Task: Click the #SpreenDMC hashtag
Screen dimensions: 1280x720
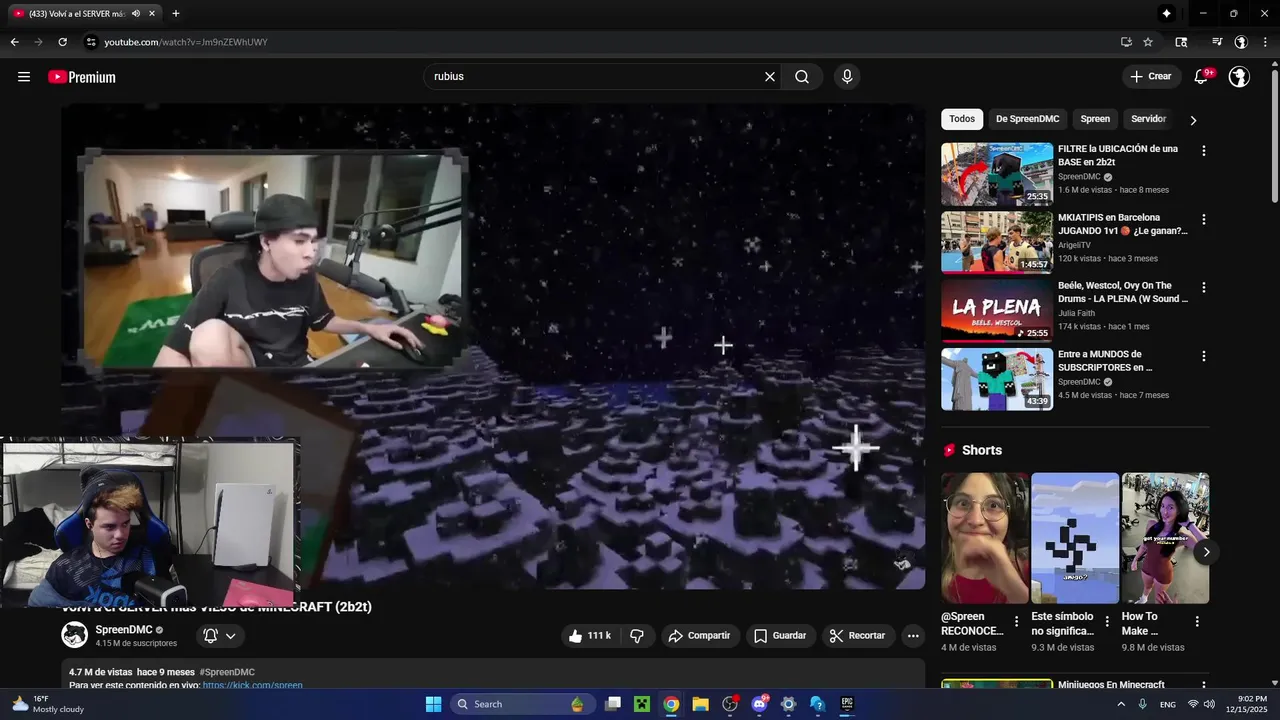Action: (x=227, y=672)
